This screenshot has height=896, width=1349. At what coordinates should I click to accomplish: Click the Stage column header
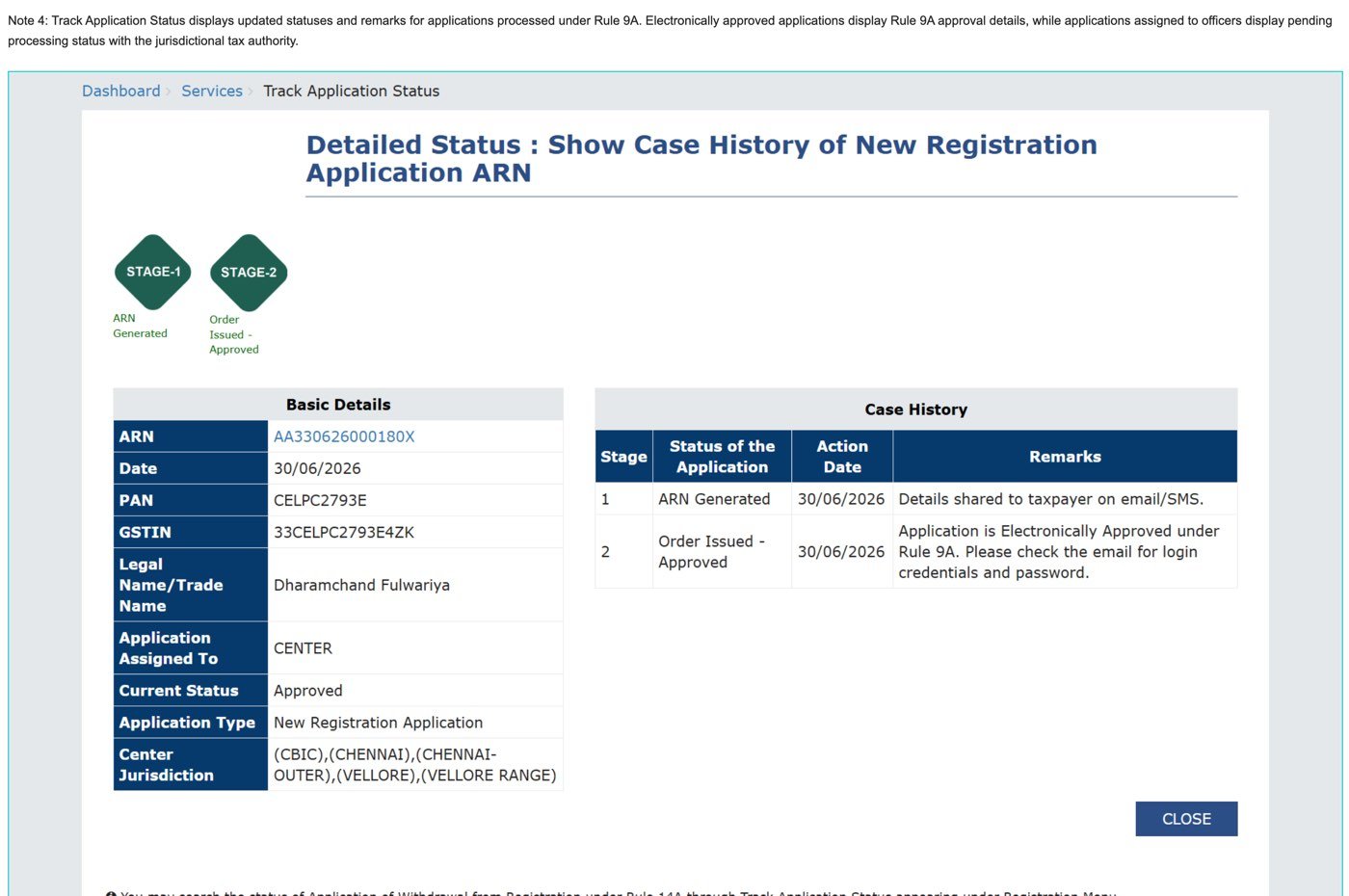[x=623, y=457]
